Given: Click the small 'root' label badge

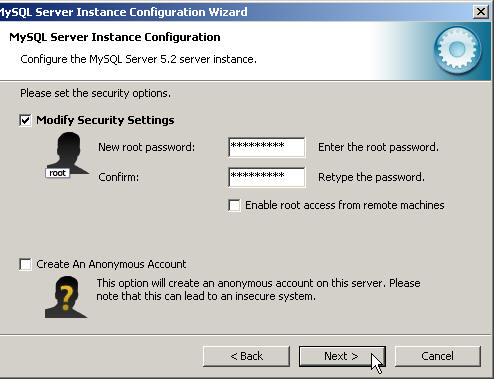Looking at the screenshot, I should pos(57,173).
